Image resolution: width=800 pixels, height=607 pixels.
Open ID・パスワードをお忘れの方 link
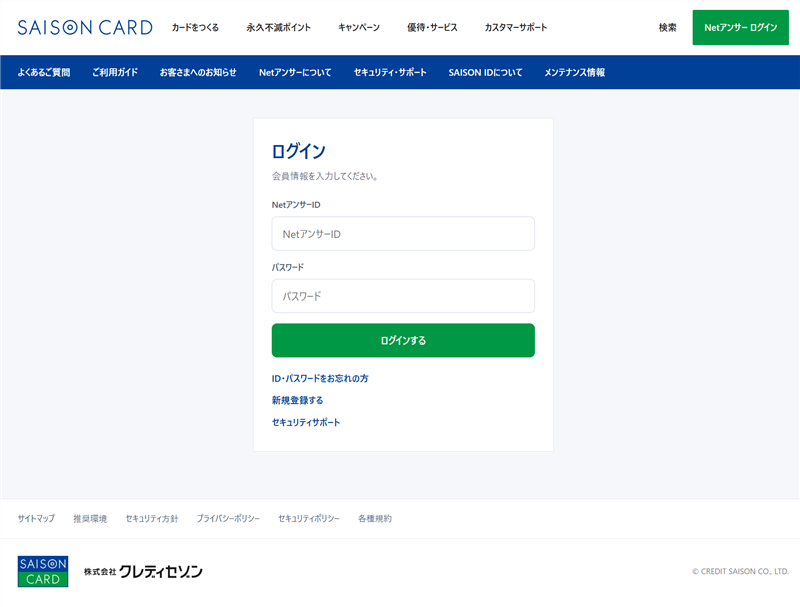320,378
